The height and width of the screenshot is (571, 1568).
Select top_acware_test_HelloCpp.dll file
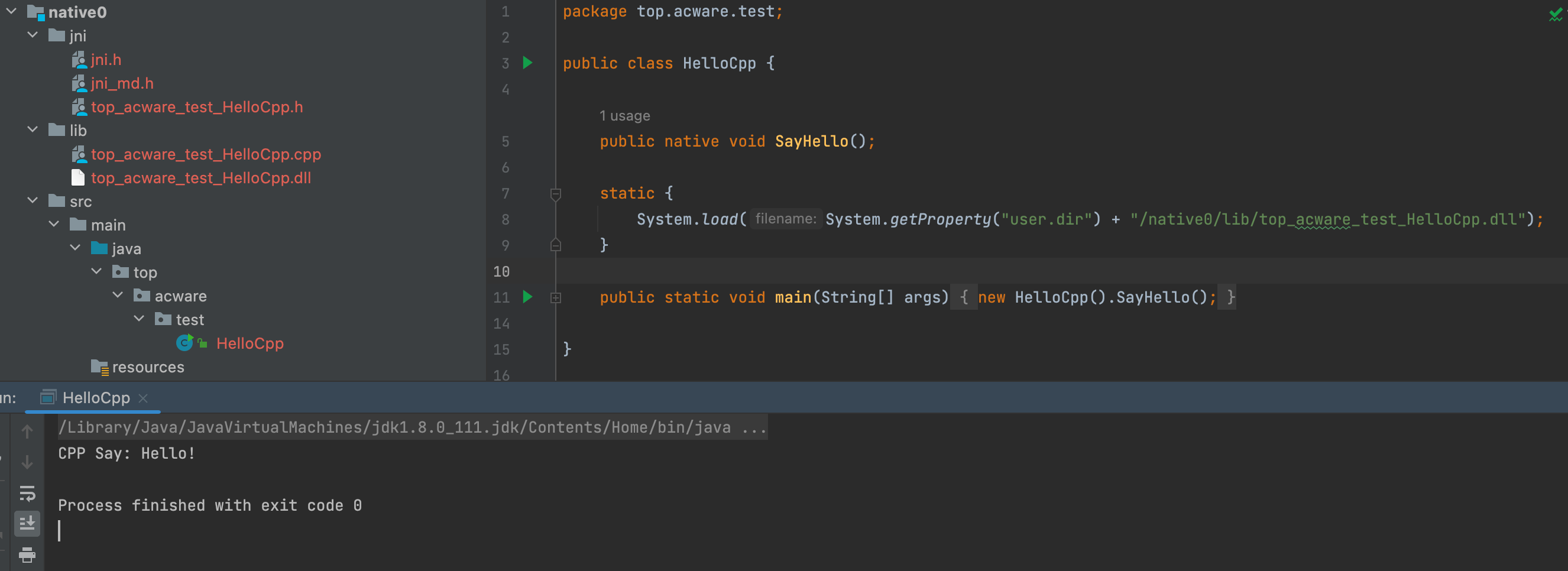click(x=201, y=178)
